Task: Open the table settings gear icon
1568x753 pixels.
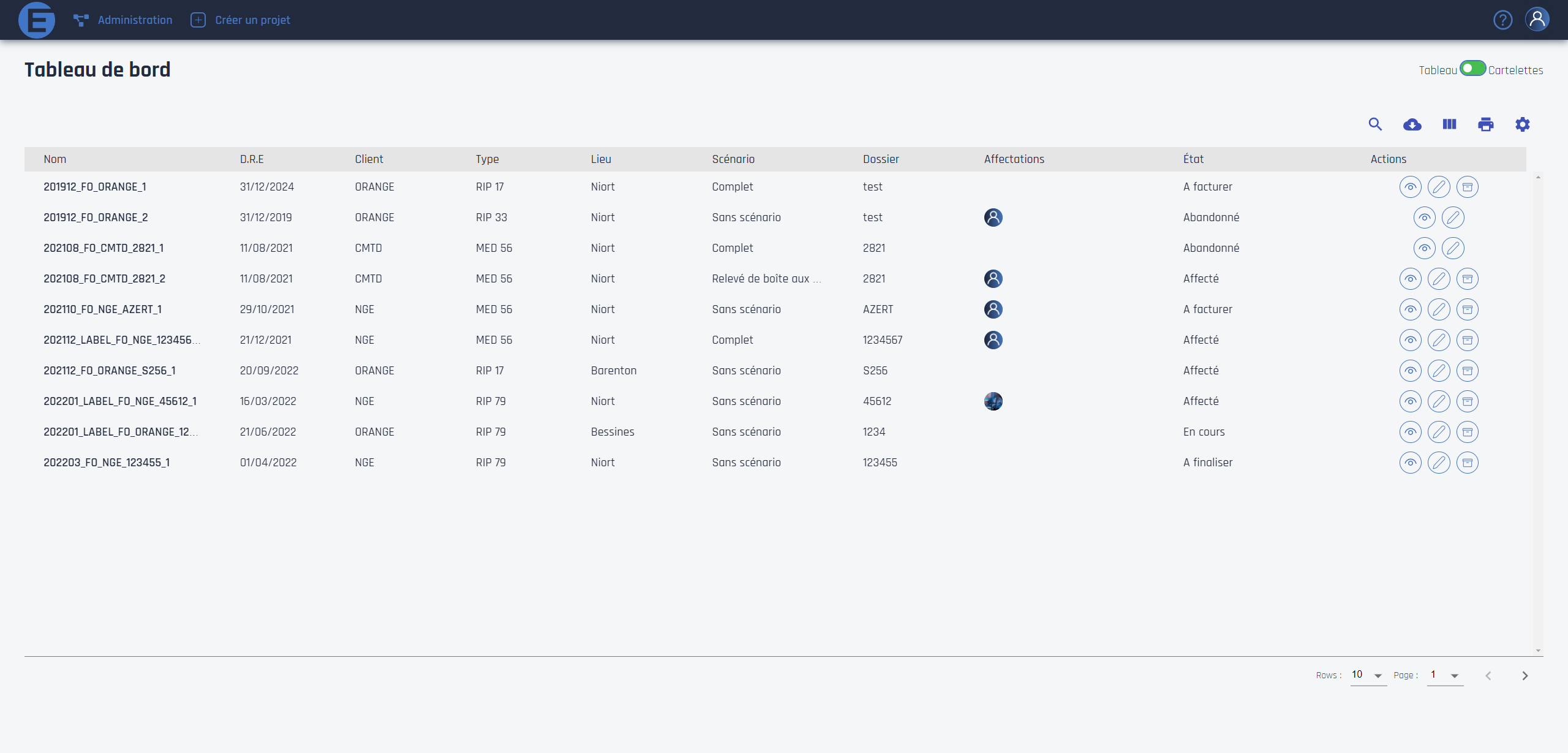Action: coord(1522,124)
